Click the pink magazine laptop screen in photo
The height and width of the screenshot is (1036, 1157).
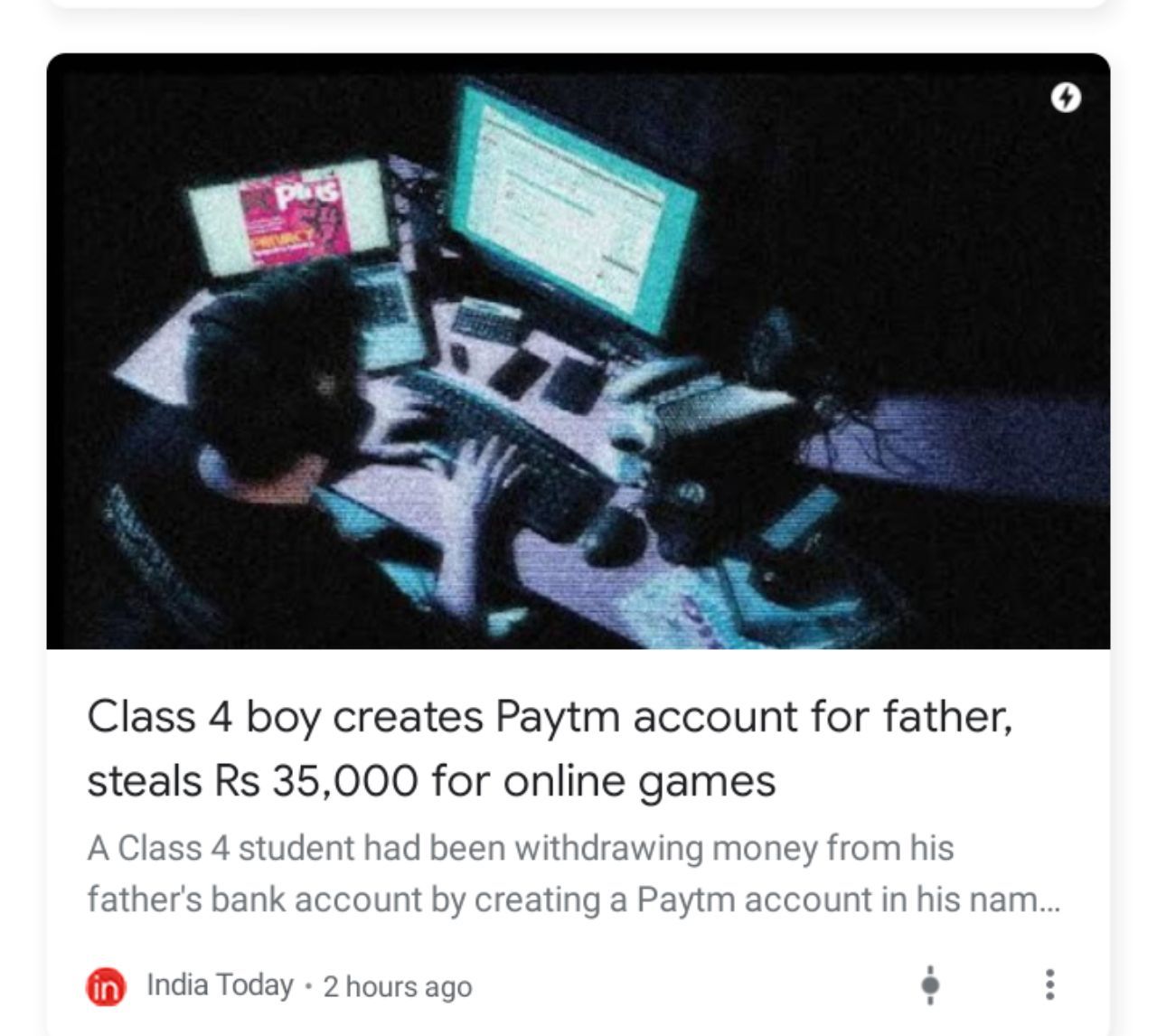[x=289, y=217]
